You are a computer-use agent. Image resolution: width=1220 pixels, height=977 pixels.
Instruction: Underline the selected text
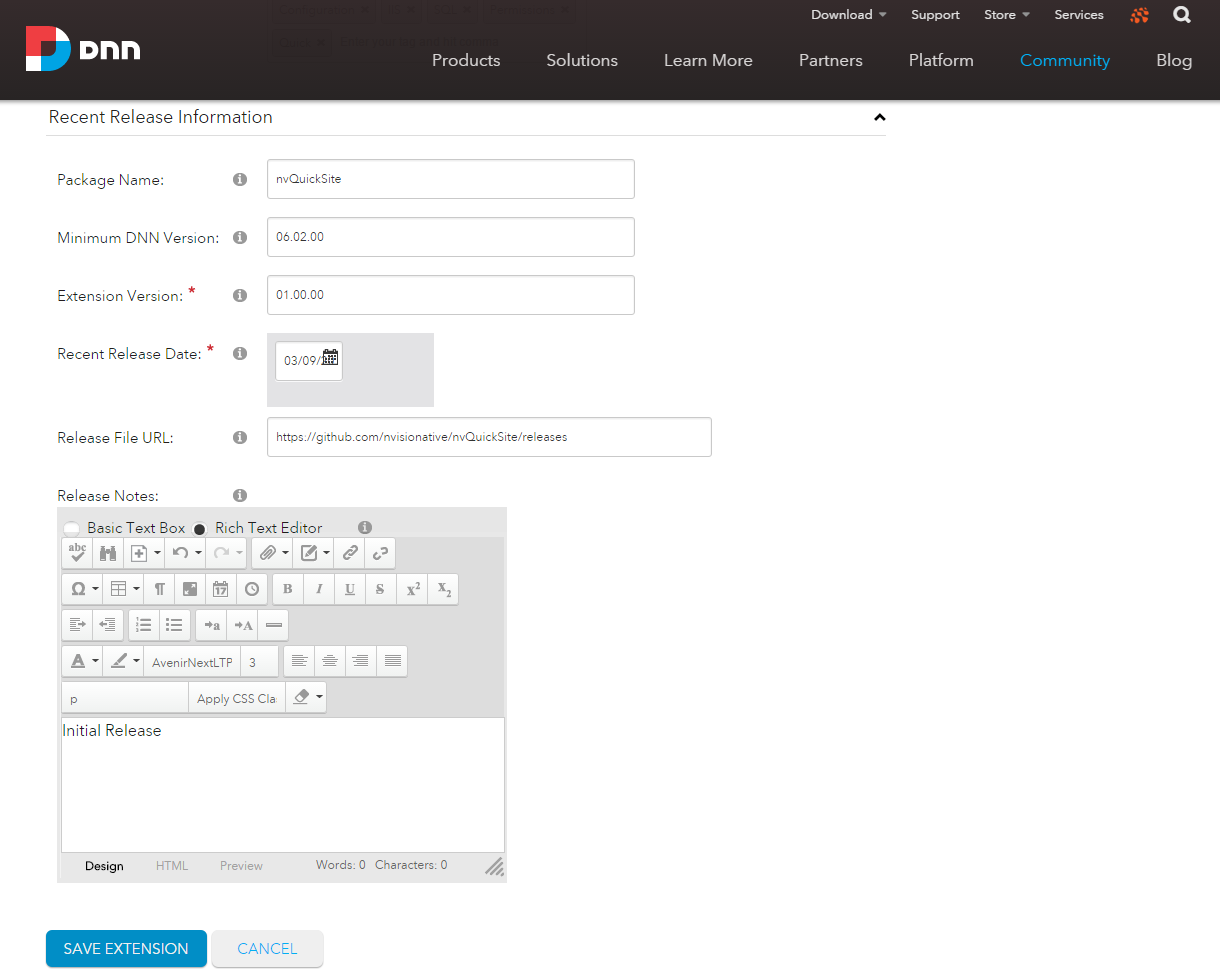(x=350, y=589)
